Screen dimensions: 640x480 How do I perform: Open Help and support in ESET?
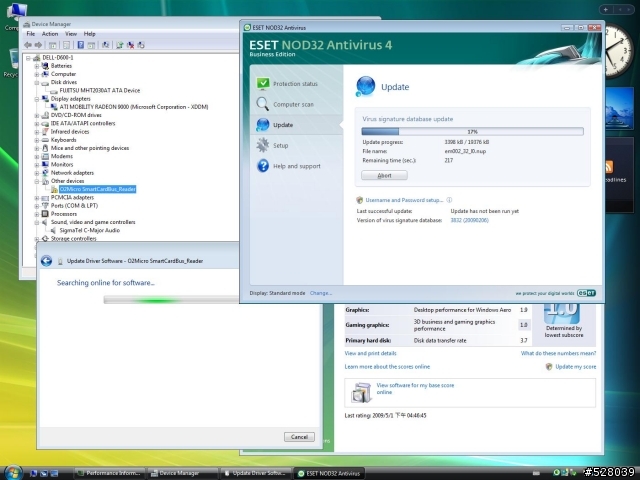tap(297, 166)
